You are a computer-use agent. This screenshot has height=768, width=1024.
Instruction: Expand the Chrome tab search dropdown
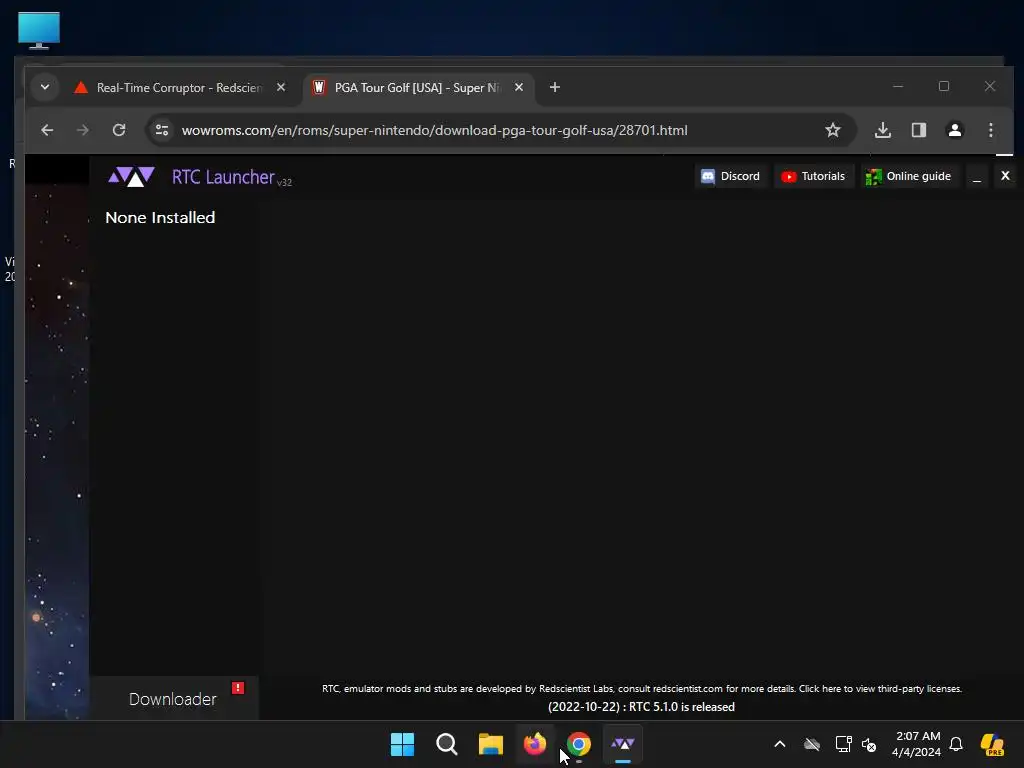(x=44, y=87)
